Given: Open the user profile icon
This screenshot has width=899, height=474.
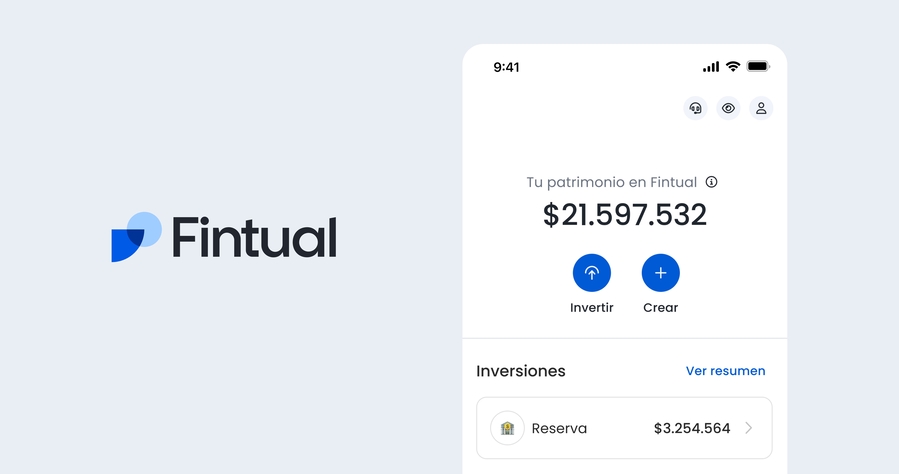Looking at the screenshot, I should click(761, 108).
